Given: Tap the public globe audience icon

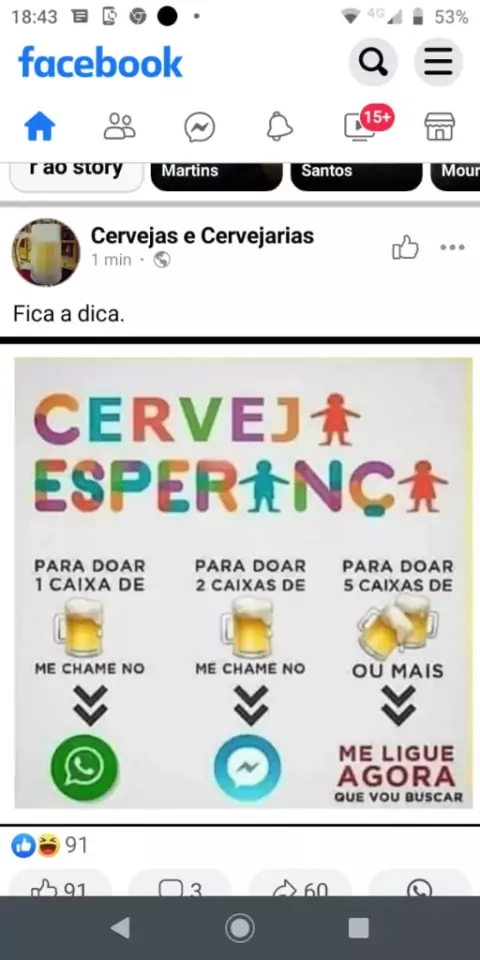Looking at the screenshot, I should click(162, 260).
